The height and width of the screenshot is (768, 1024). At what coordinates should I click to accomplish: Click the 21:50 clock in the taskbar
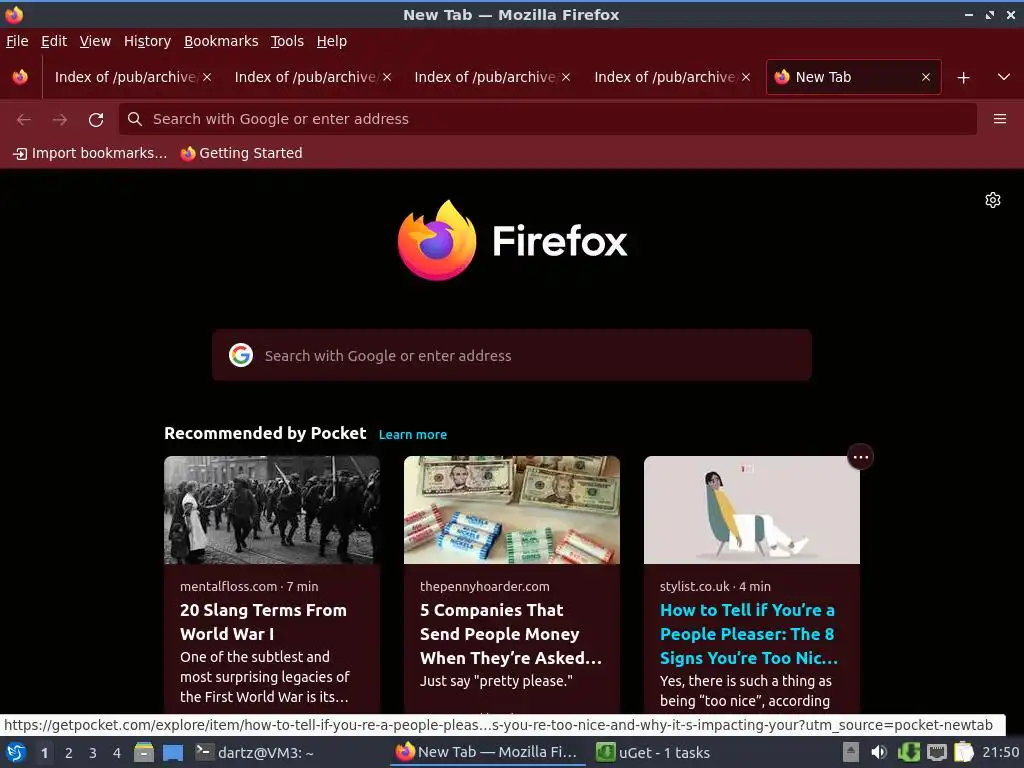pos(1000,752)
